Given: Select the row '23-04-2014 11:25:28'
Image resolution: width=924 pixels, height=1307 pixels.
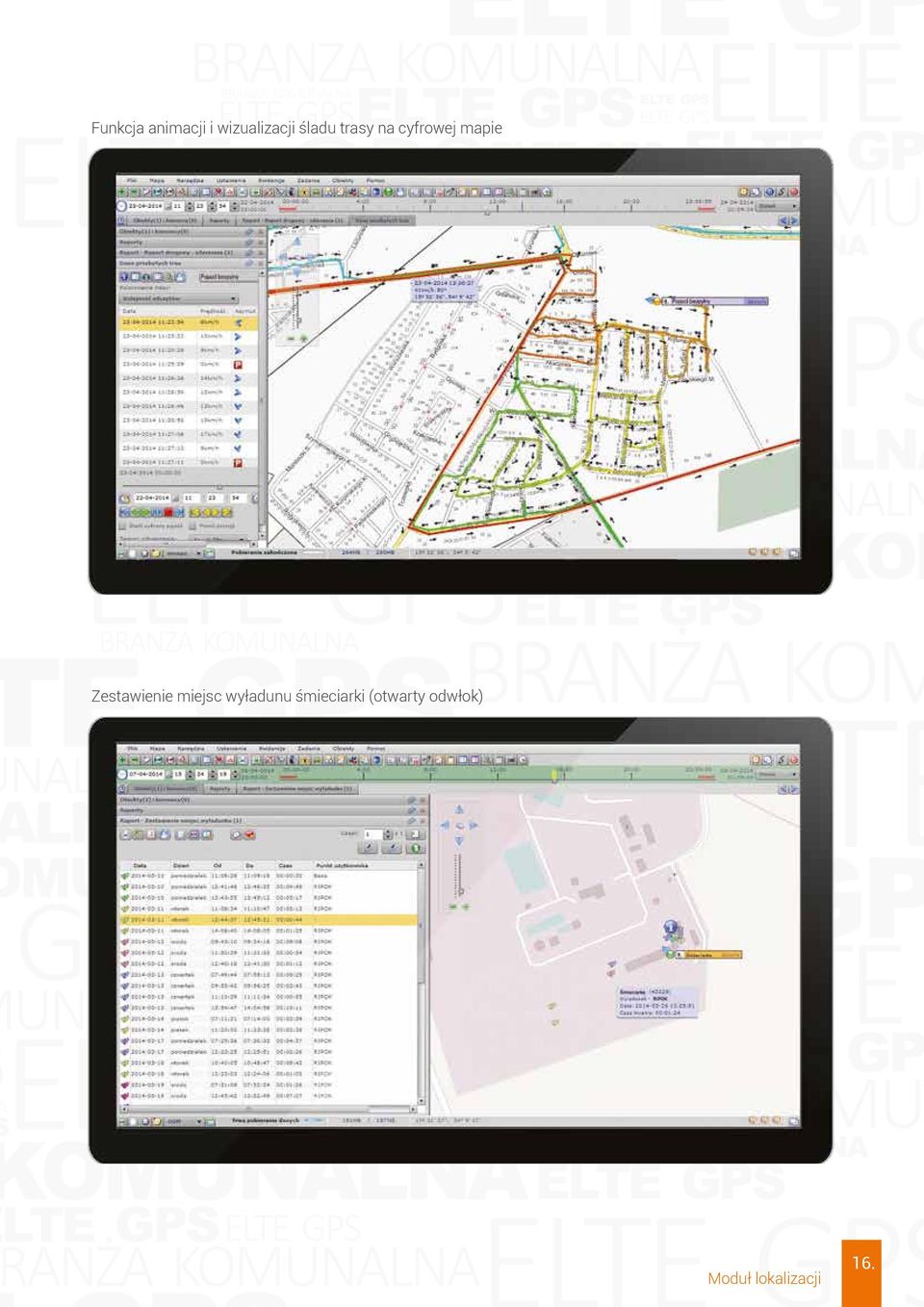Looking at the screenshot, I should pyautogui.click(x=189, y=350).
